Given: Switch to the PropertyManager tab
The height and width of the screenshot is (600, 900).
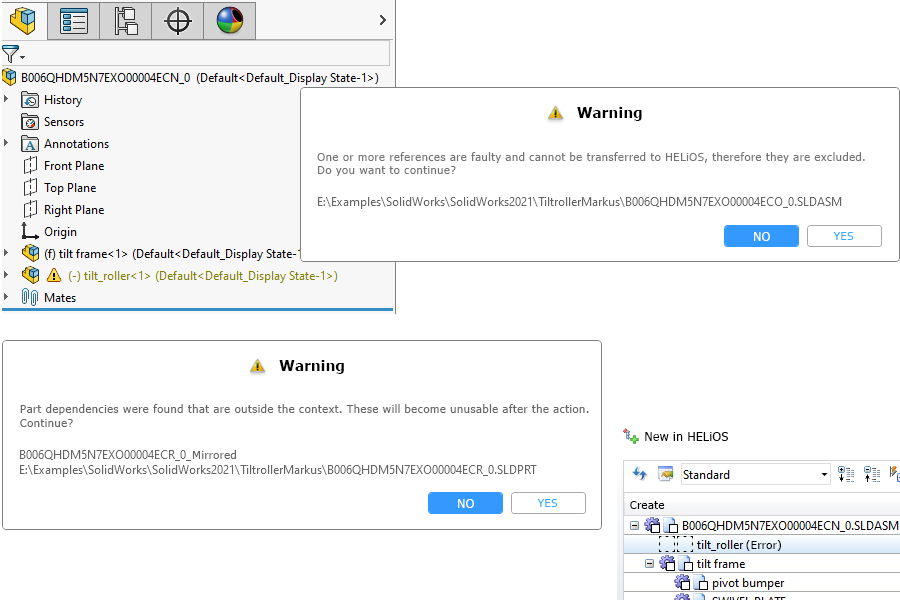Looking at the screenshot, I should click(x=73, y=21).
